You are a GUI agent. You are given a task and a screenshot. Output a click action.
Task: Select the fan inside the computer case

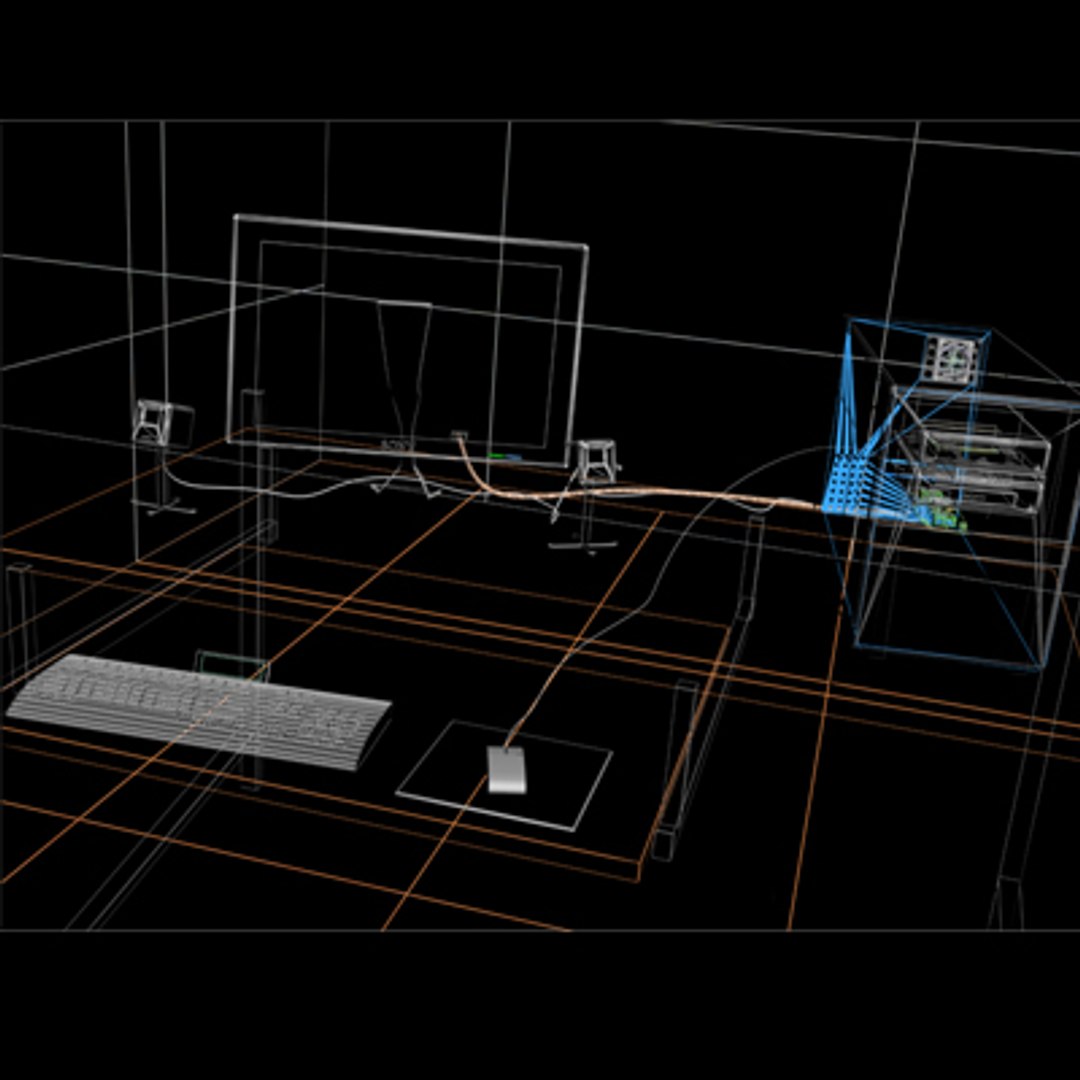coord(953,358)
